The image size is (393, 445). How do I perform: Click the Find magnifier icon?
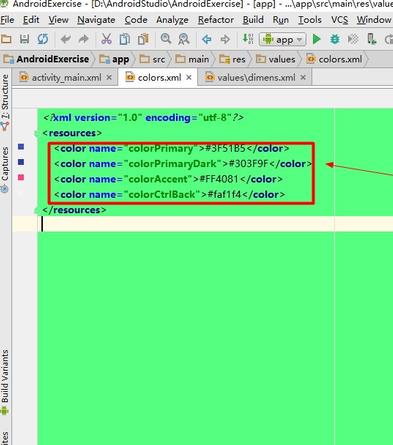(166, 39)
